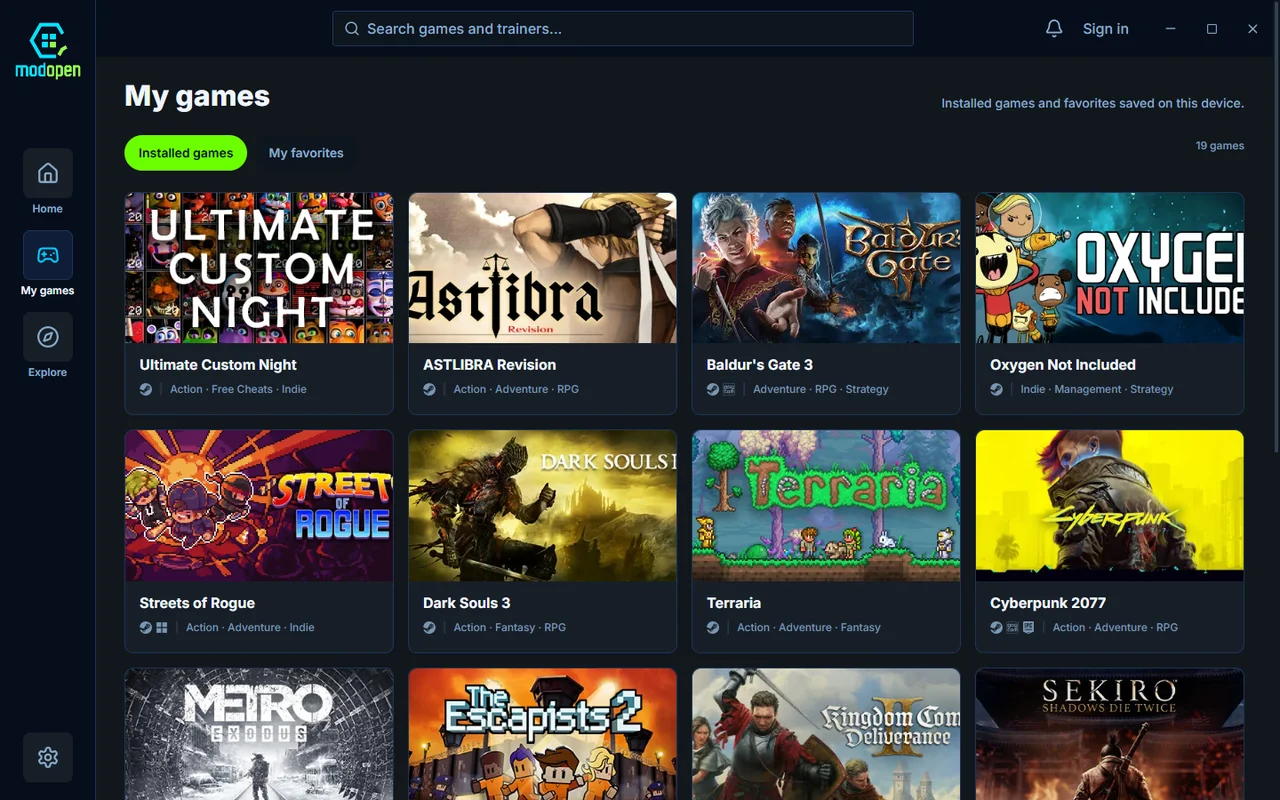The height and width of the screenshot is (800, 1280).
Task: Click the Epic Games icon under Cyberpunk 2077
Action: [x=1029, y=627]
